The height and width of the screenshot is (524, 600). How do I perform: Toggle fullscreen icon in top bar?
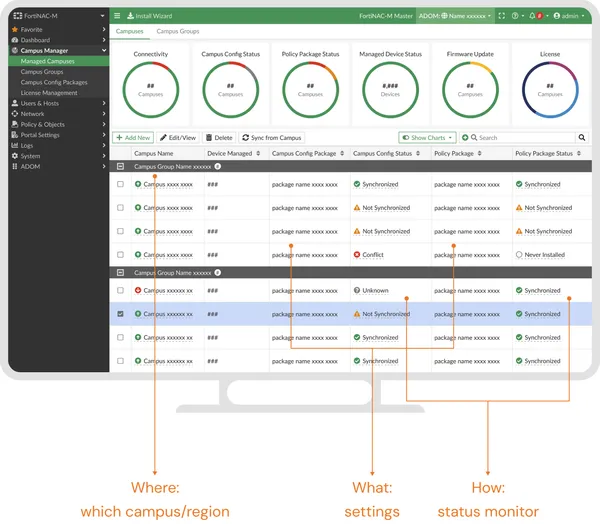point(502,16)
